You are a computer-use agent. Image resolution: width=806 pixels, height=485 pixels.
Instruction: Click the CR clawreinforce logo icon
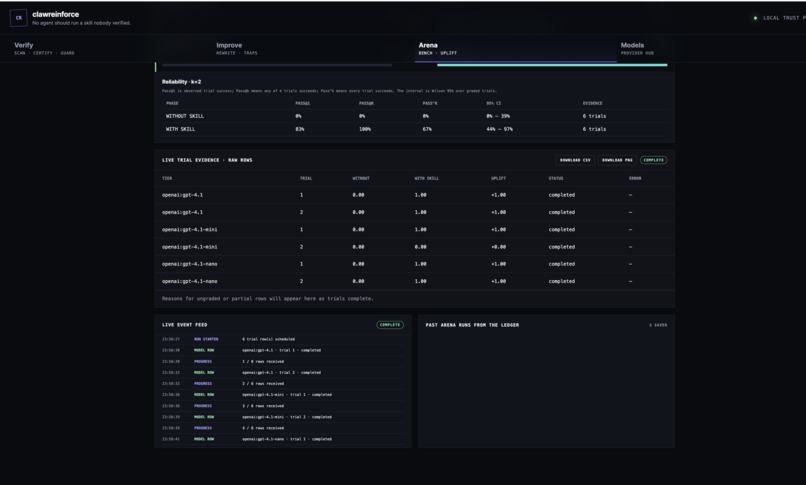pos(19,18)
